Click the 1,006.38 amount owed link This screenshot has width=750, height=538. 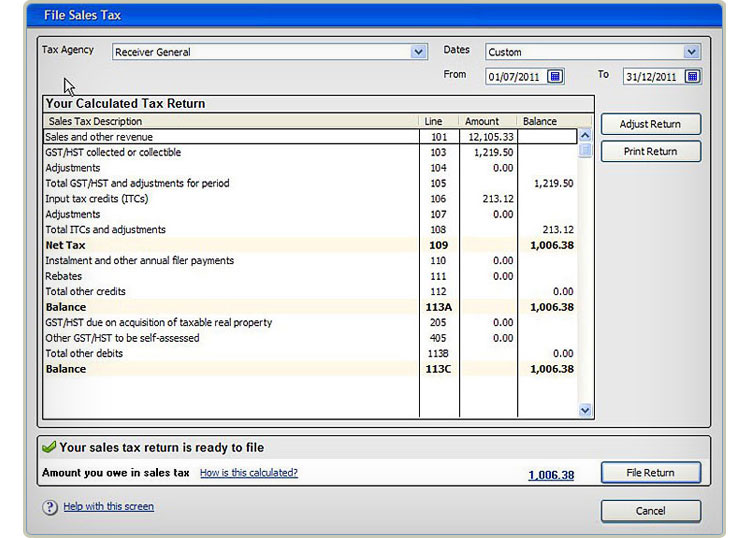pyautogui.click(x=551, y=475)
